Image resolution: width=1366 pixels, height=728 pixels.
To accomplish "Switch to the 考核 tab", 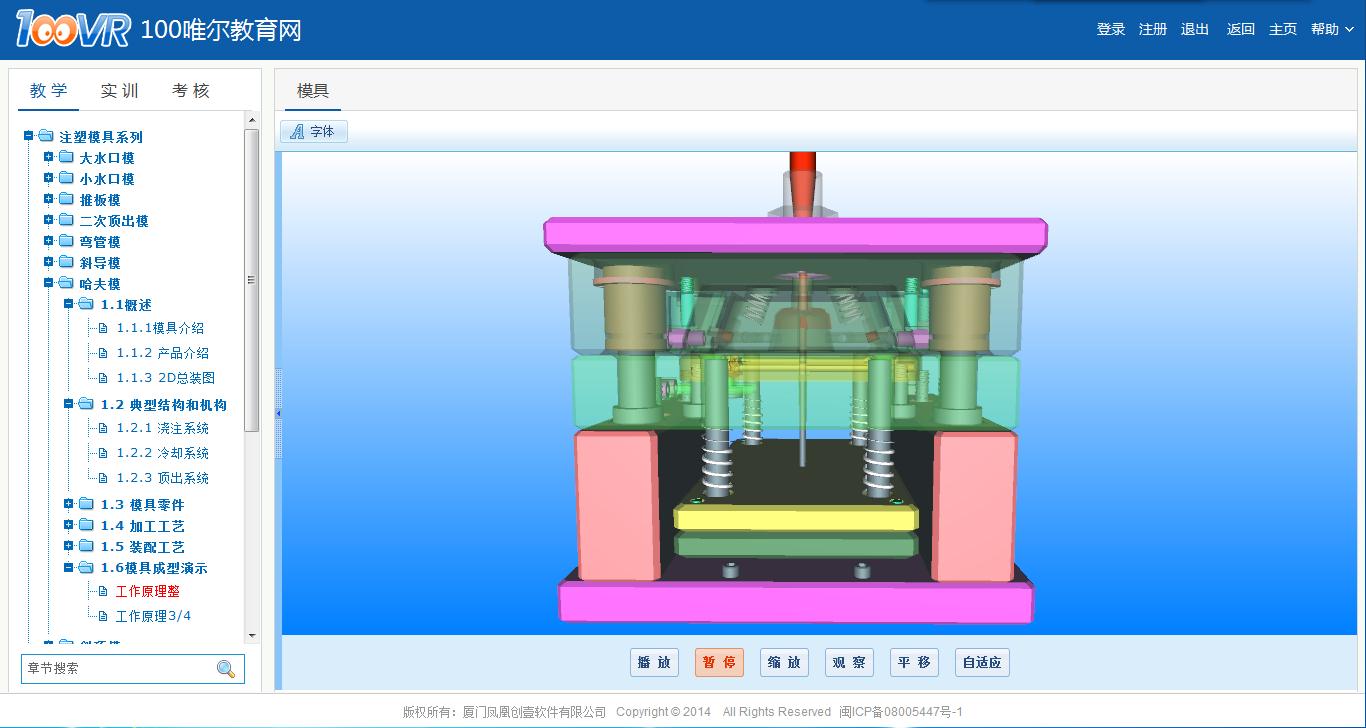I will 191,91.
